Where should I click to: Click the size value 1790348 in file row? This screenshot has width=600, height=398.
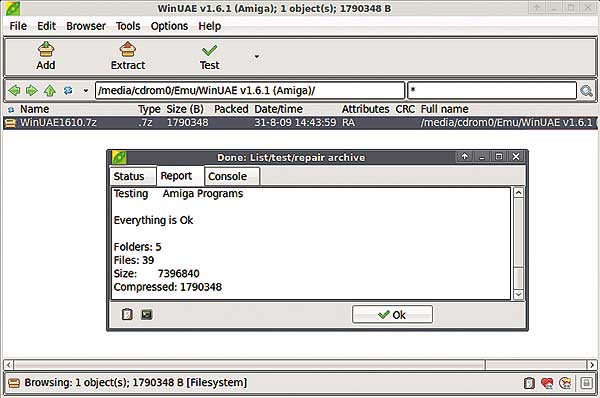[188, 122]
